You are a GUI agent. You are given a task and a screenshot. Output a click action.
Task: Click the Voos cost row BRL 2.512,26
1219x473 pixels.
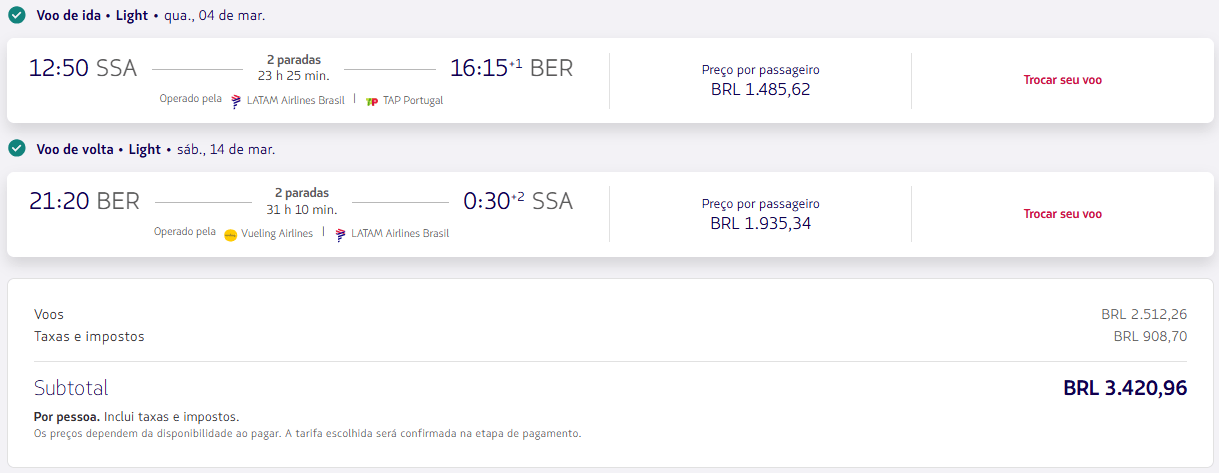pyautogui.click(x=610, y=314)
